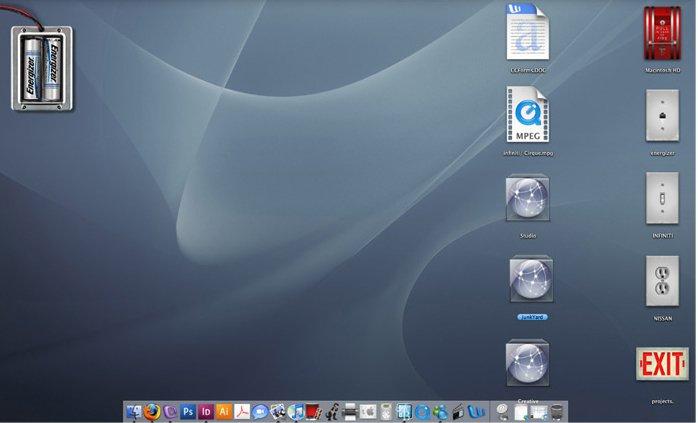Click the printer icon in the dock

coord(350,412)
